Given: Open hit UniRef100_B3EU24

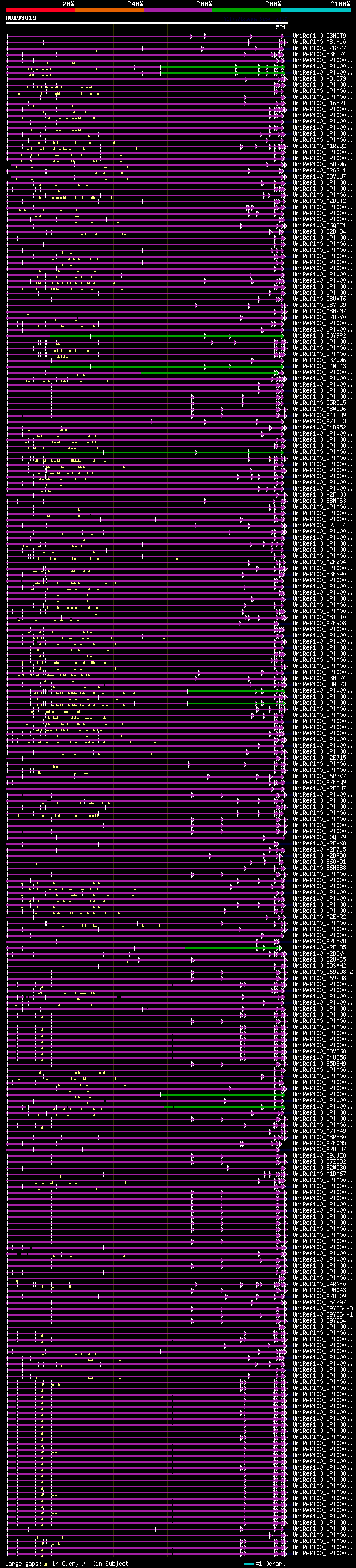Looking at the screenshot, I should [319, 54].
